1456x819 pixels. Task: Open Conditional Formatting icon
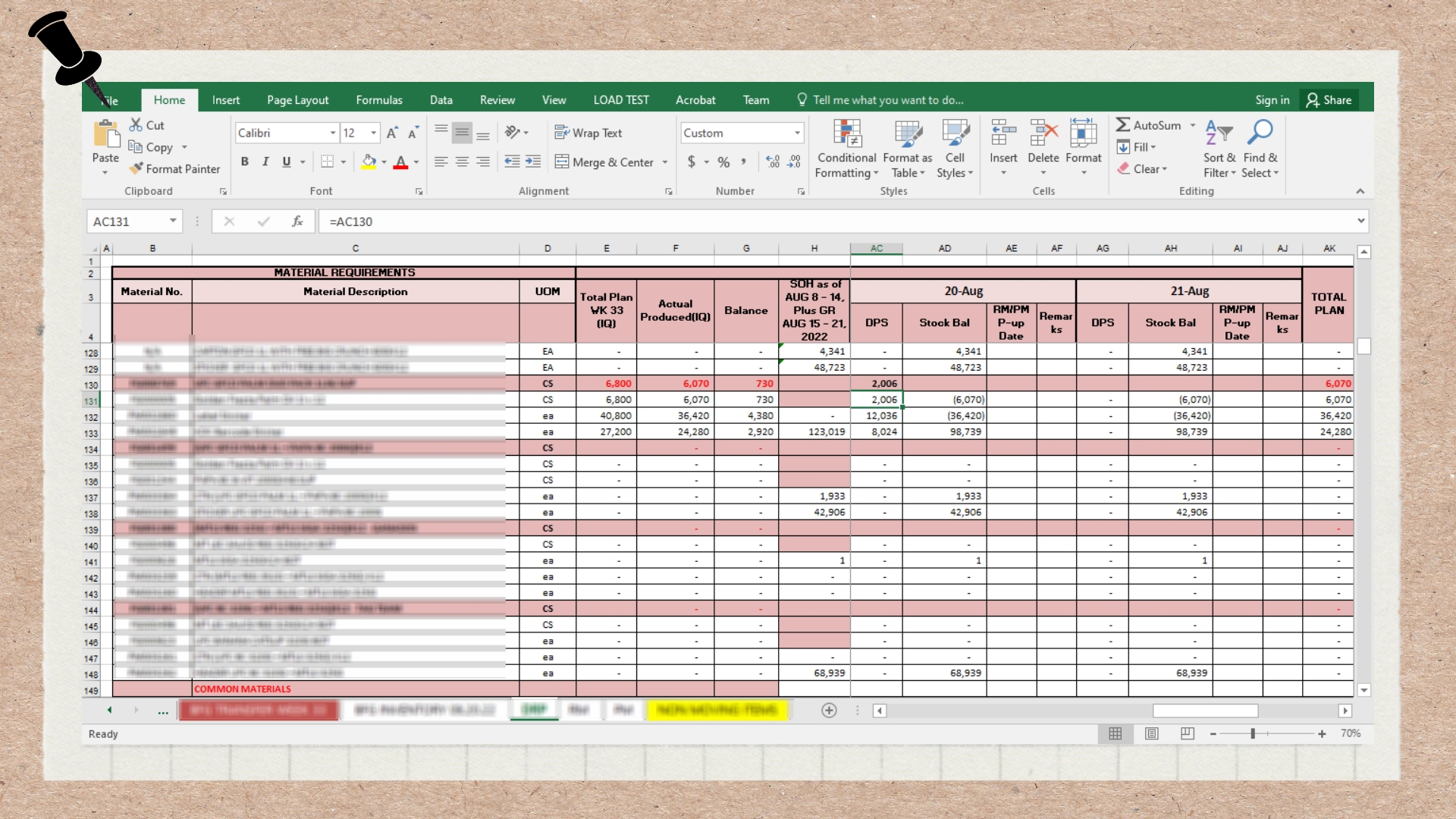point(846,134)
